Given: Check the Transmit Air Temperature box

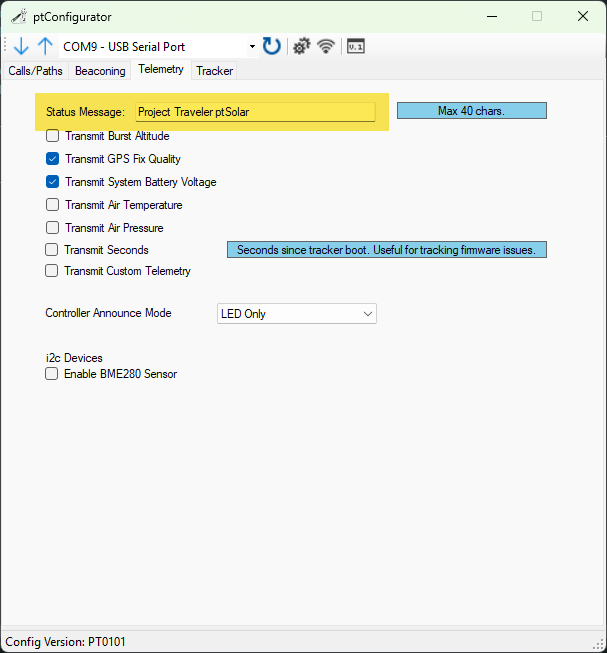Looking at the screenshot, I should tap(52, 205).
